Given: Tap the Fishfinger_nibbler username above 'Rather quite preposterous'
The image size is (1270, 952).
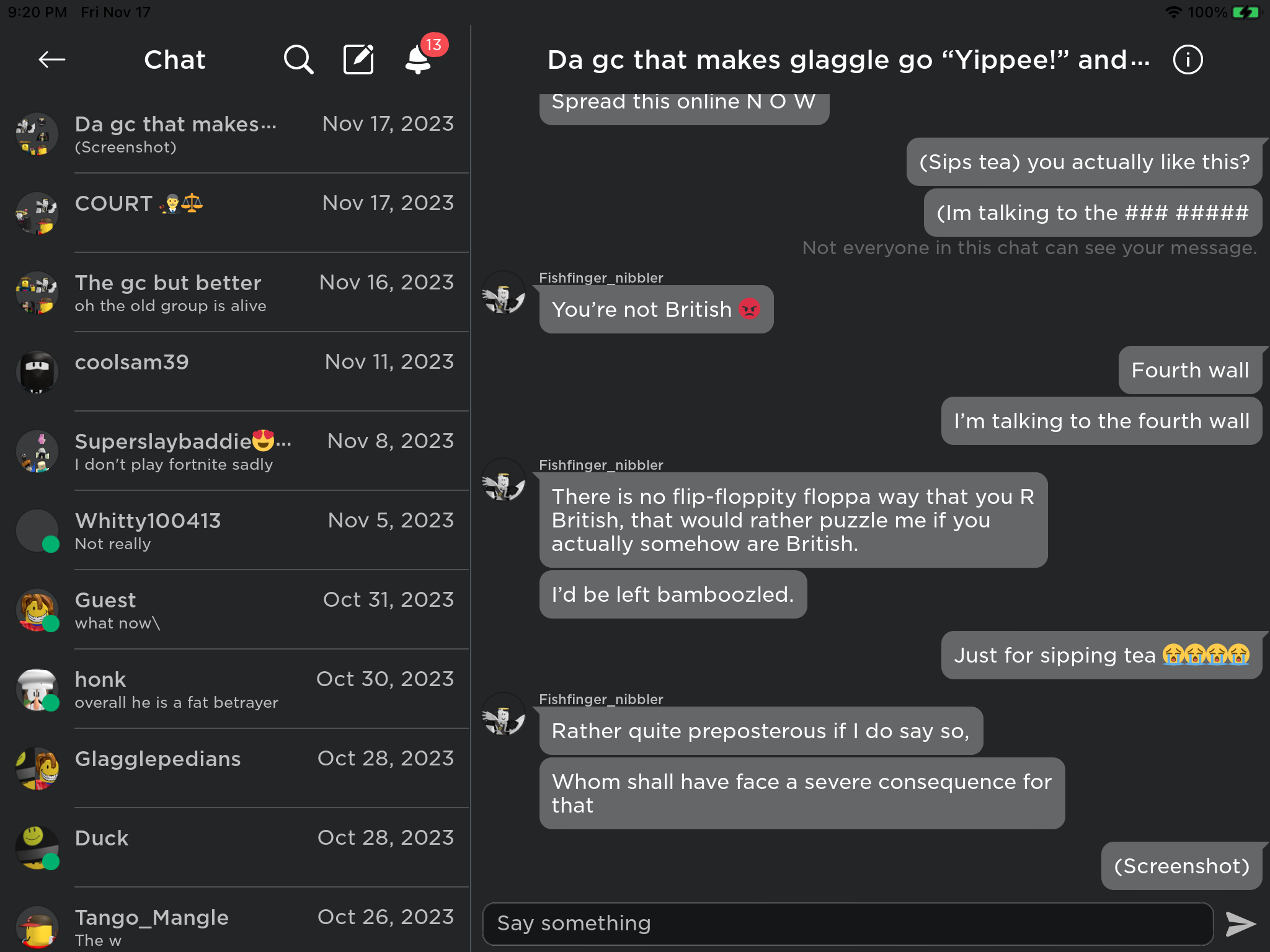Looking at the screenshot, I should click(601, 699).
